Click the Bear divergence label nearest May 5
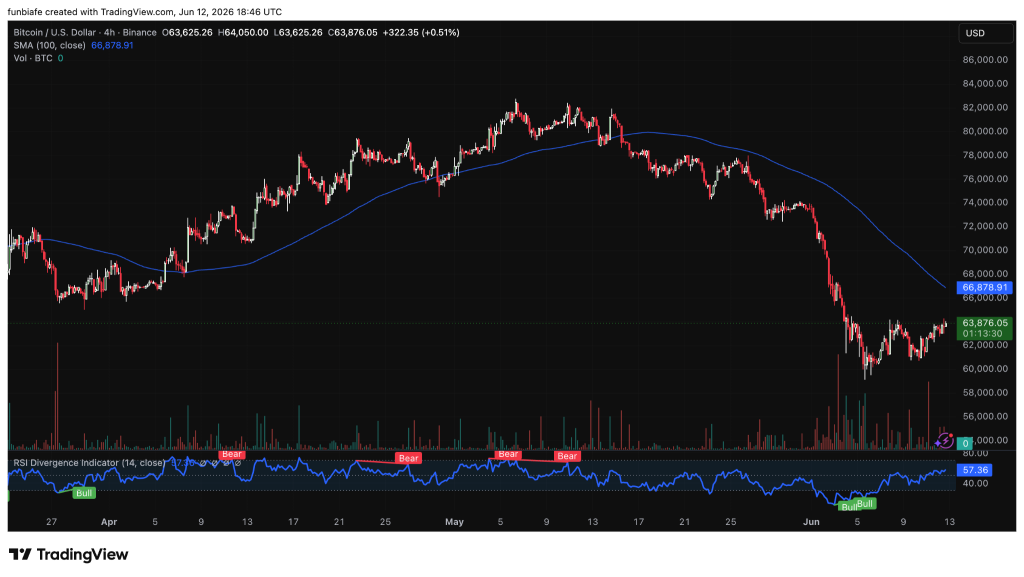Viewport: 1024px width, 577px height. [508, 454]
